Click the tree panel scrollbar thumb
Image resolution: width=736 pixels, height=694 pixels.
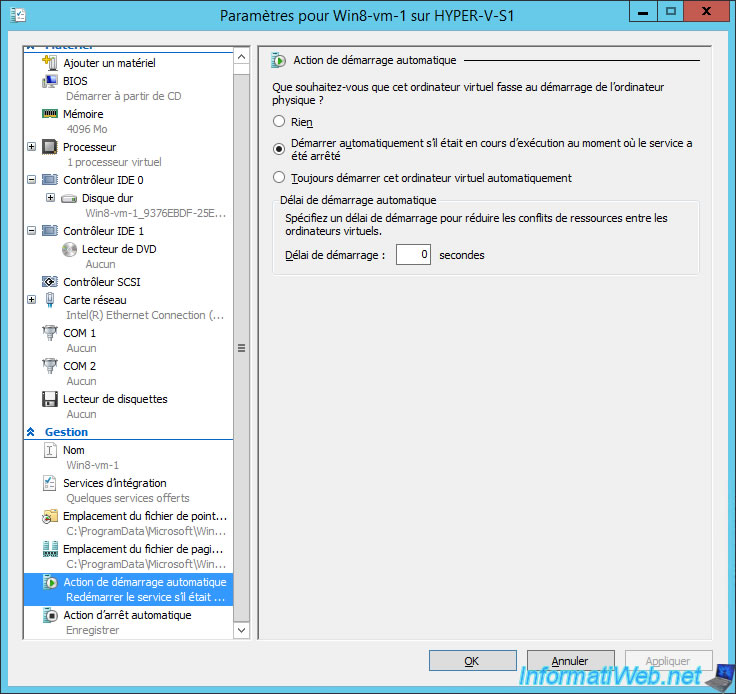(241, 348)
